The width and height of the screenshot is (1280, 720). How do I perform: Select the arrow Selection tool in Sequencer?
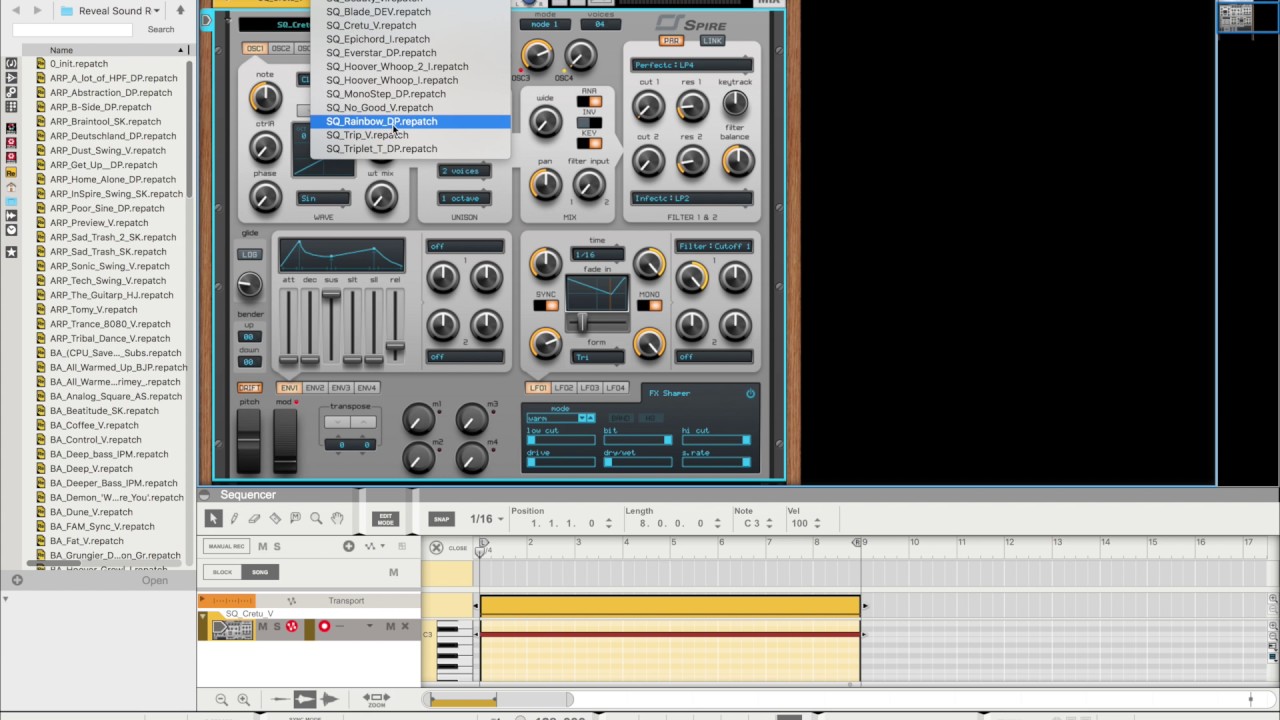tap(213, 518)
